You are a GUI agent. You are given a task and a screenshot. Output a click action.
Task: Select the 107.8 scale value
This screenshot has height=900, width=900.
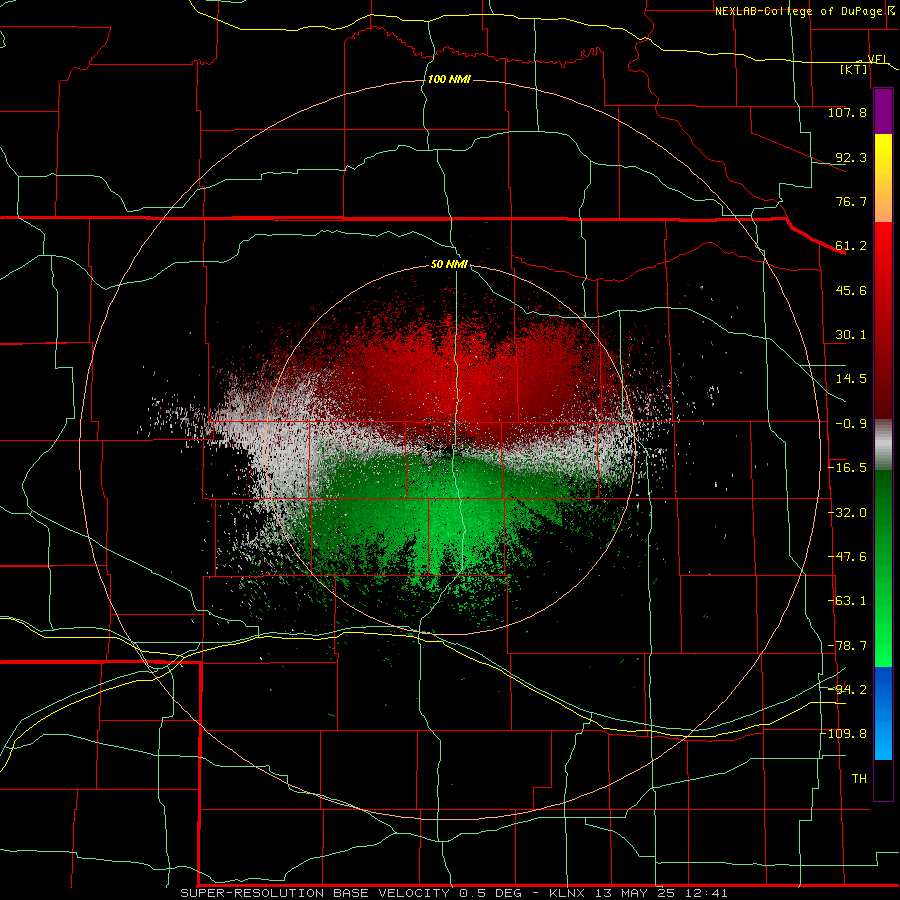(847, 112)
